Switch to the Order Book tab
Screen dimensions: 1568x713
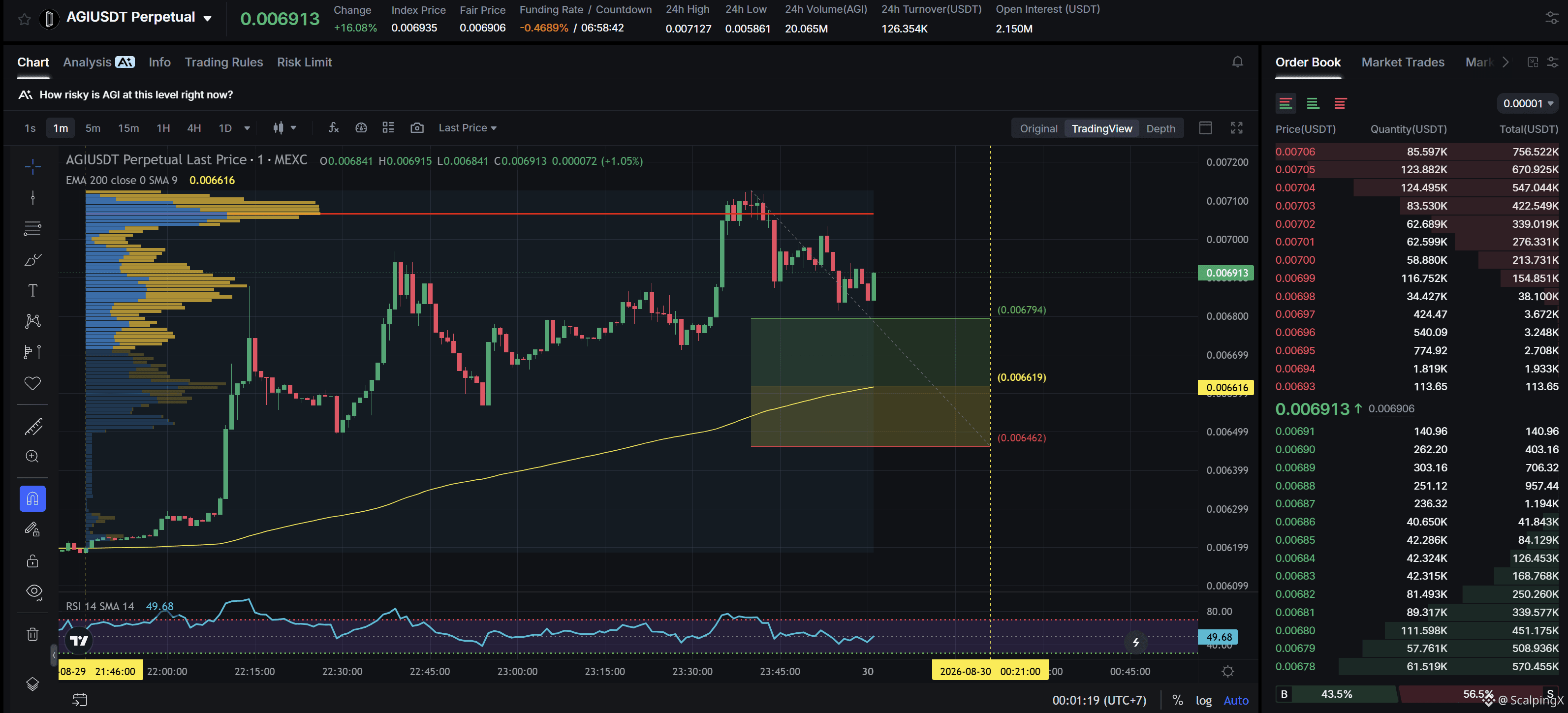pos(1308,62)
